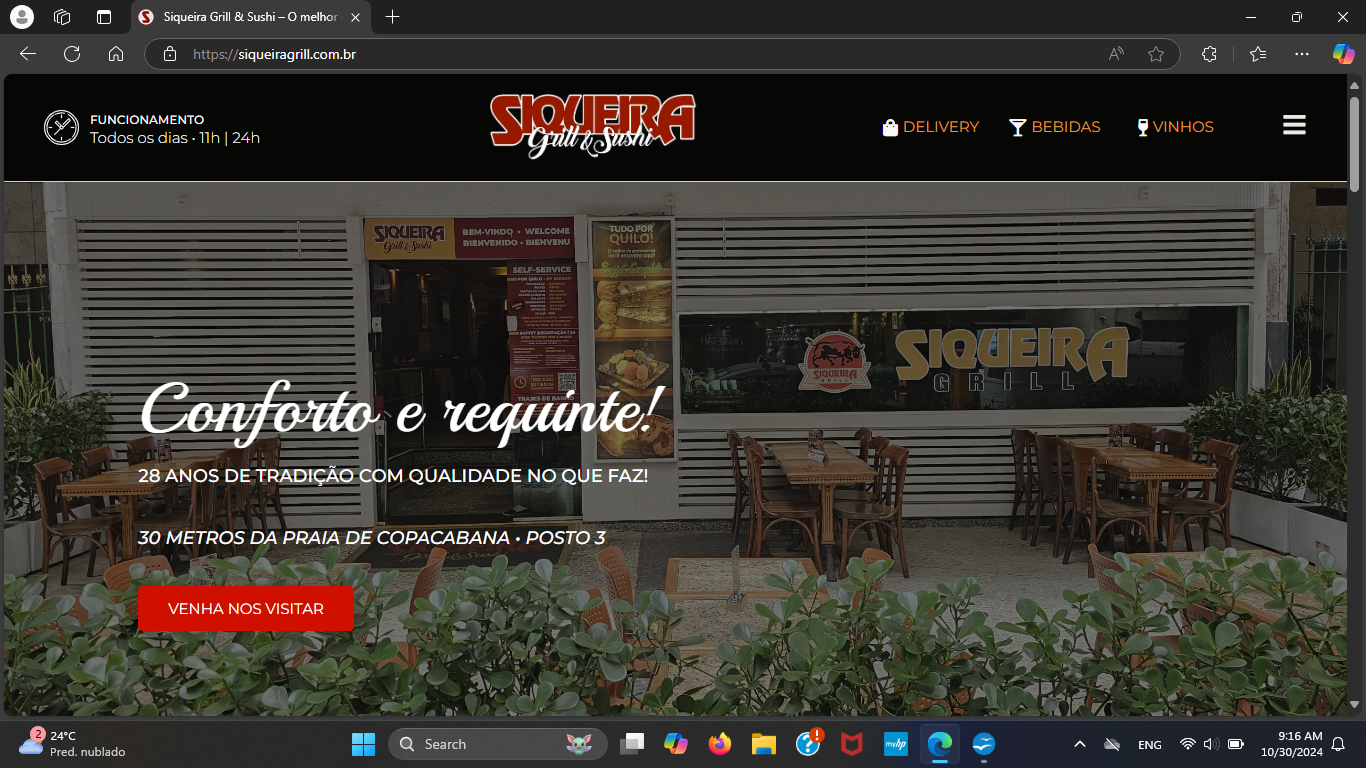Open the Bebidas menu link
Image resolution: width=1366 pixels, height=768 pixels.
click(x=1055, y=127)
